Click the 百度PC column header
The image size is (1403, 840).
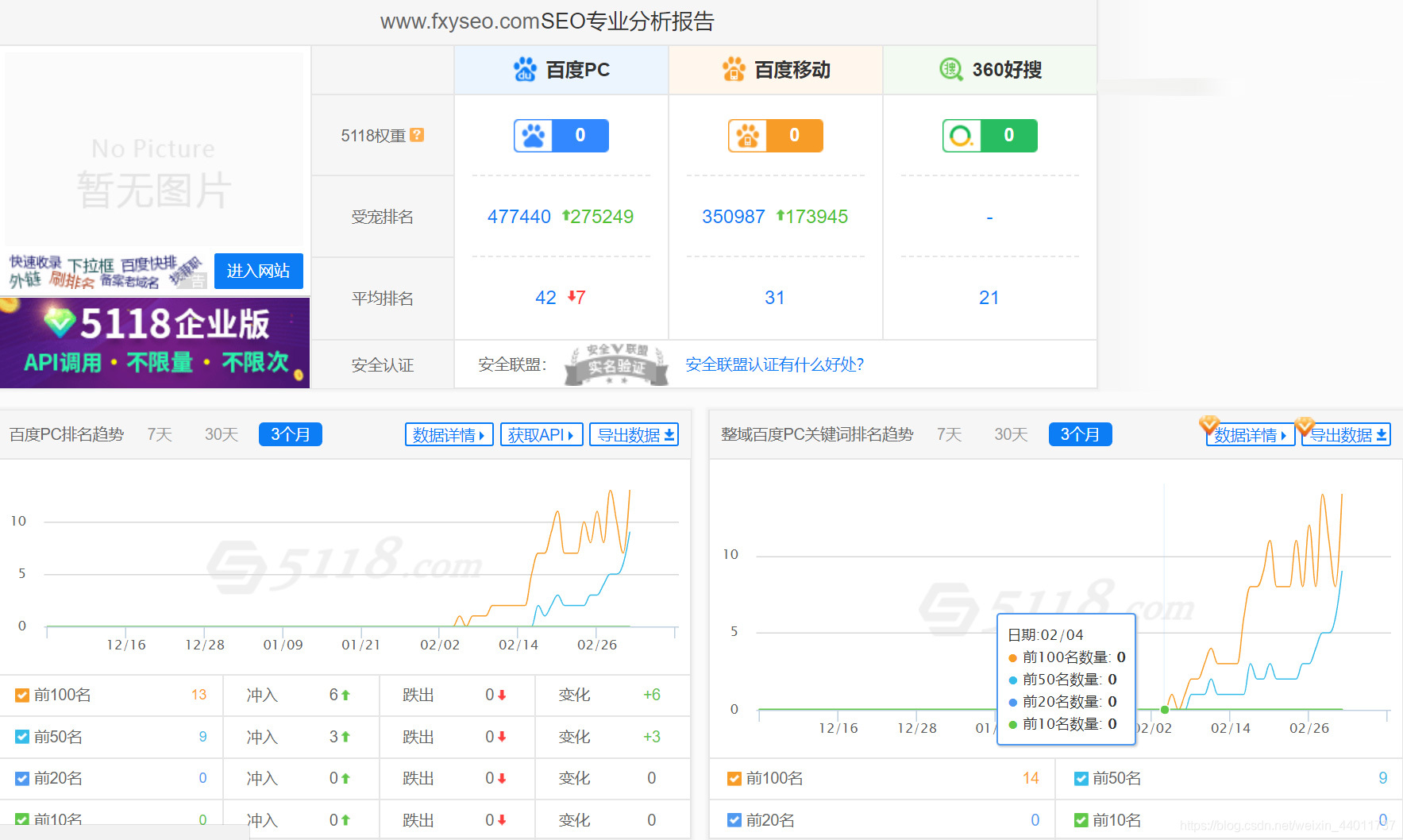[x=561, y=70]
